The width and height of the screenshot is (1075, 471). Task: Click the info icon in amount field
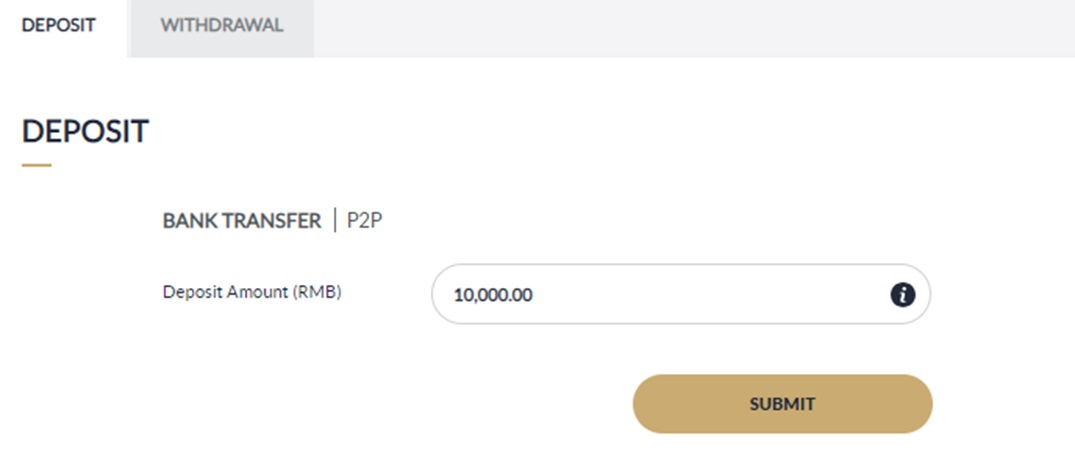[x=903, y=295]
